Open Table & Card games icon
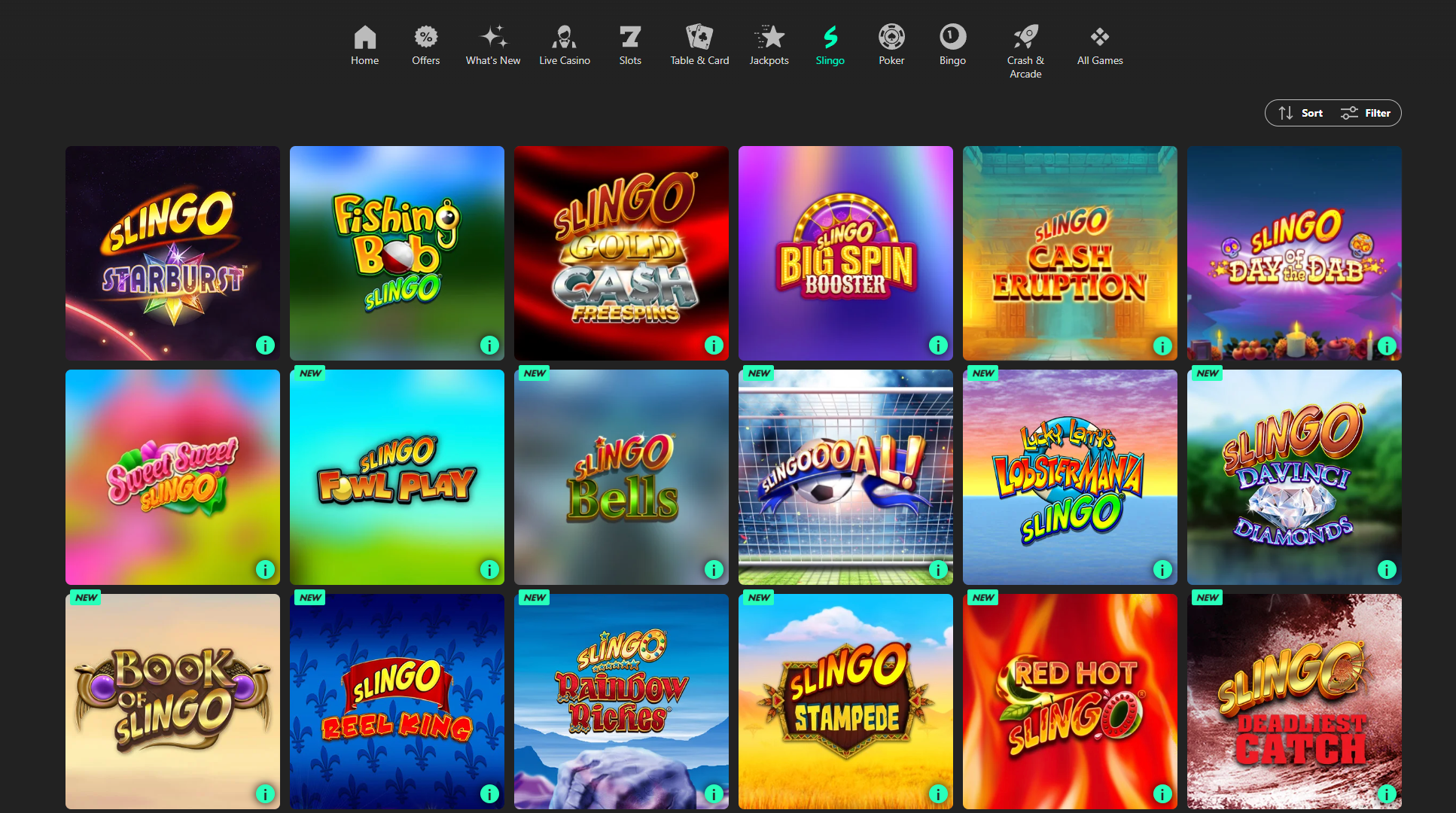 699,38
